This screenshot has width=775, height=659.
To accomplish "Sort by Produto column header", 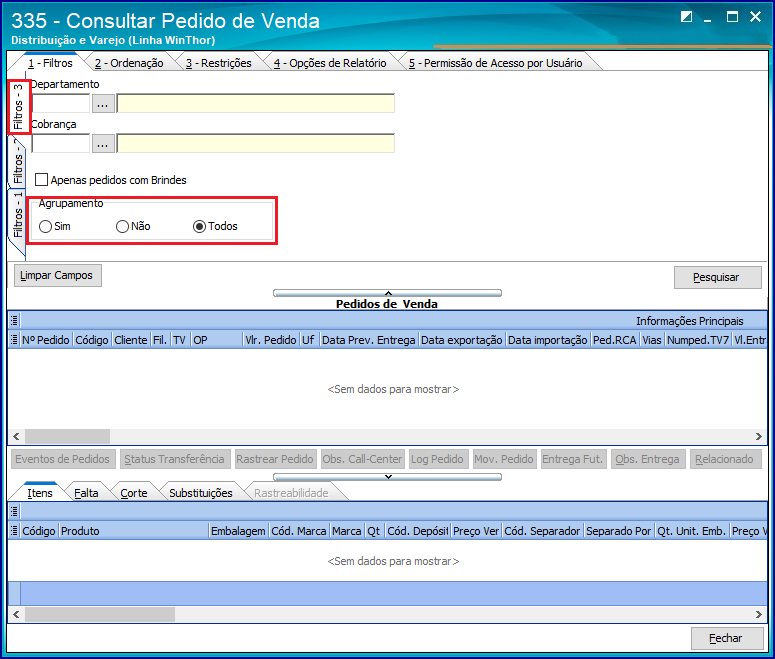I will click(133, 531).
